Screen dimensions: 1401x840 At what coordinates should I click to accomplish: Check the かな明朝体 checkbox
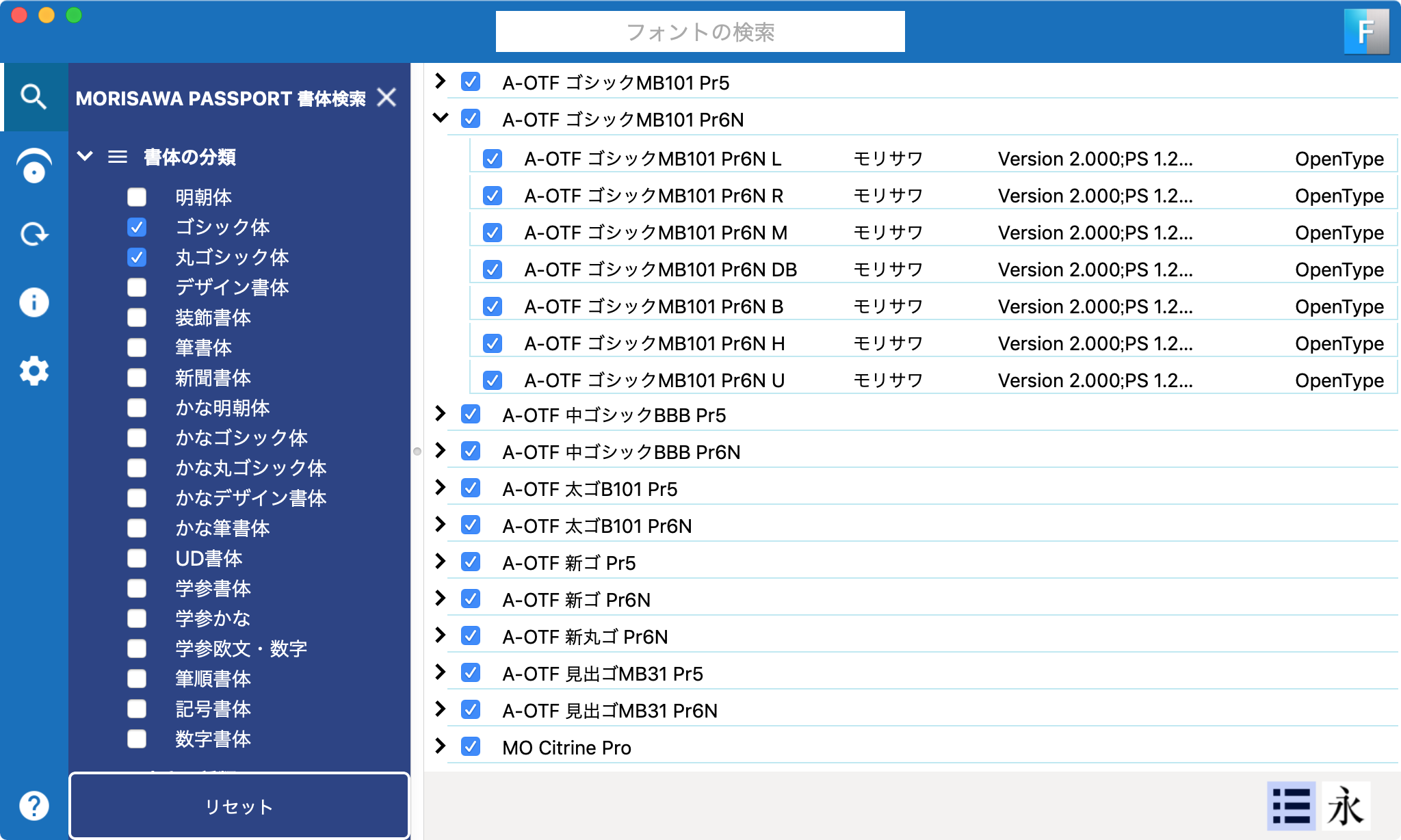pyautogui.click(x=137, y=408)
